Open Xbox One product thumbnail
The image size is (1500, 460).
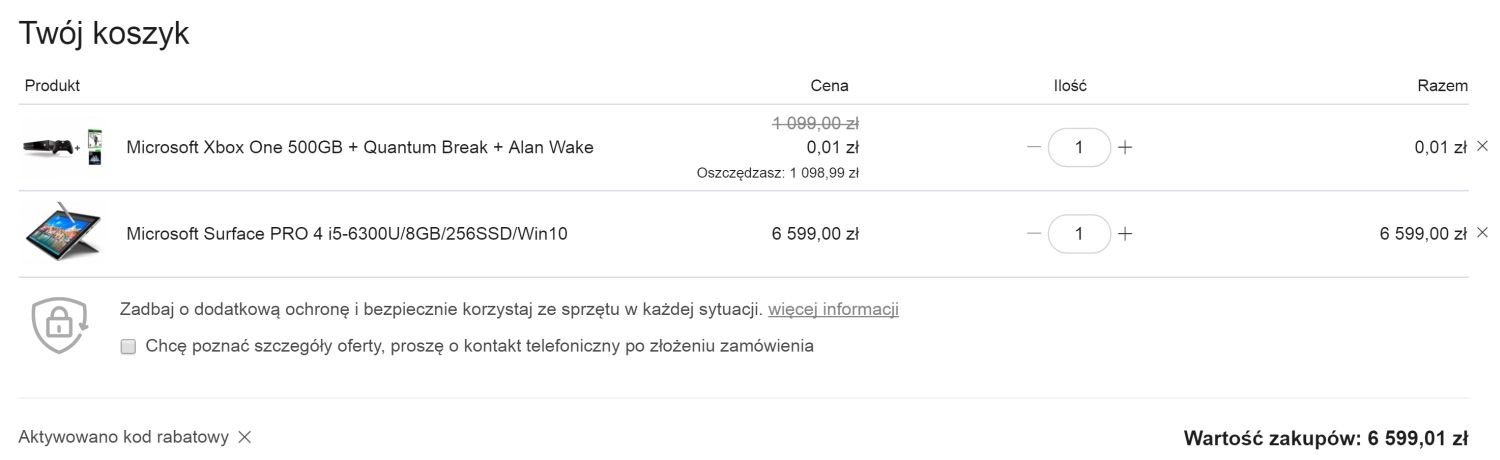click(x=63, y=147)
